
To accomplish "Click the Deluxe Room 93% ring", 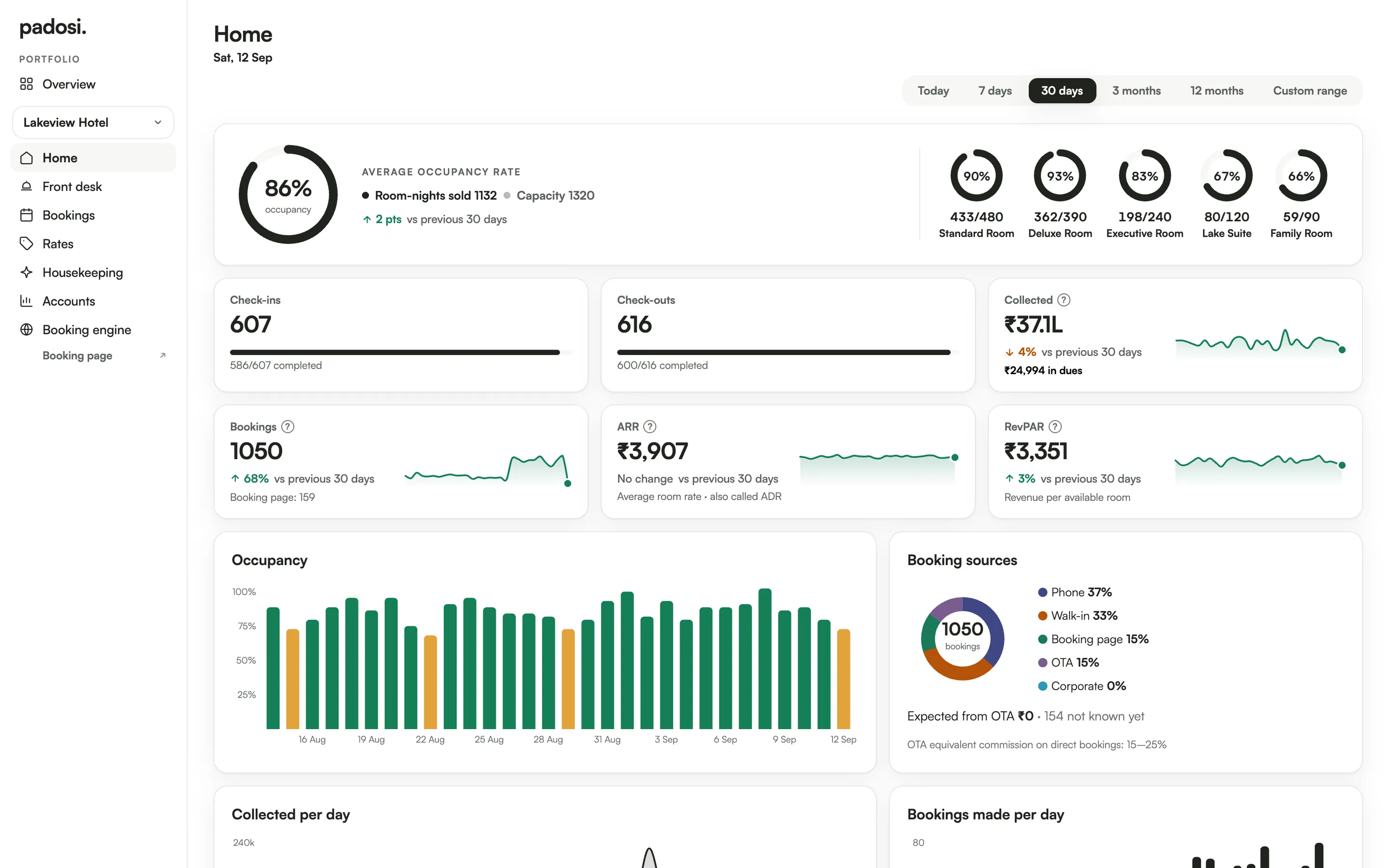I will tap(1060, 176).
